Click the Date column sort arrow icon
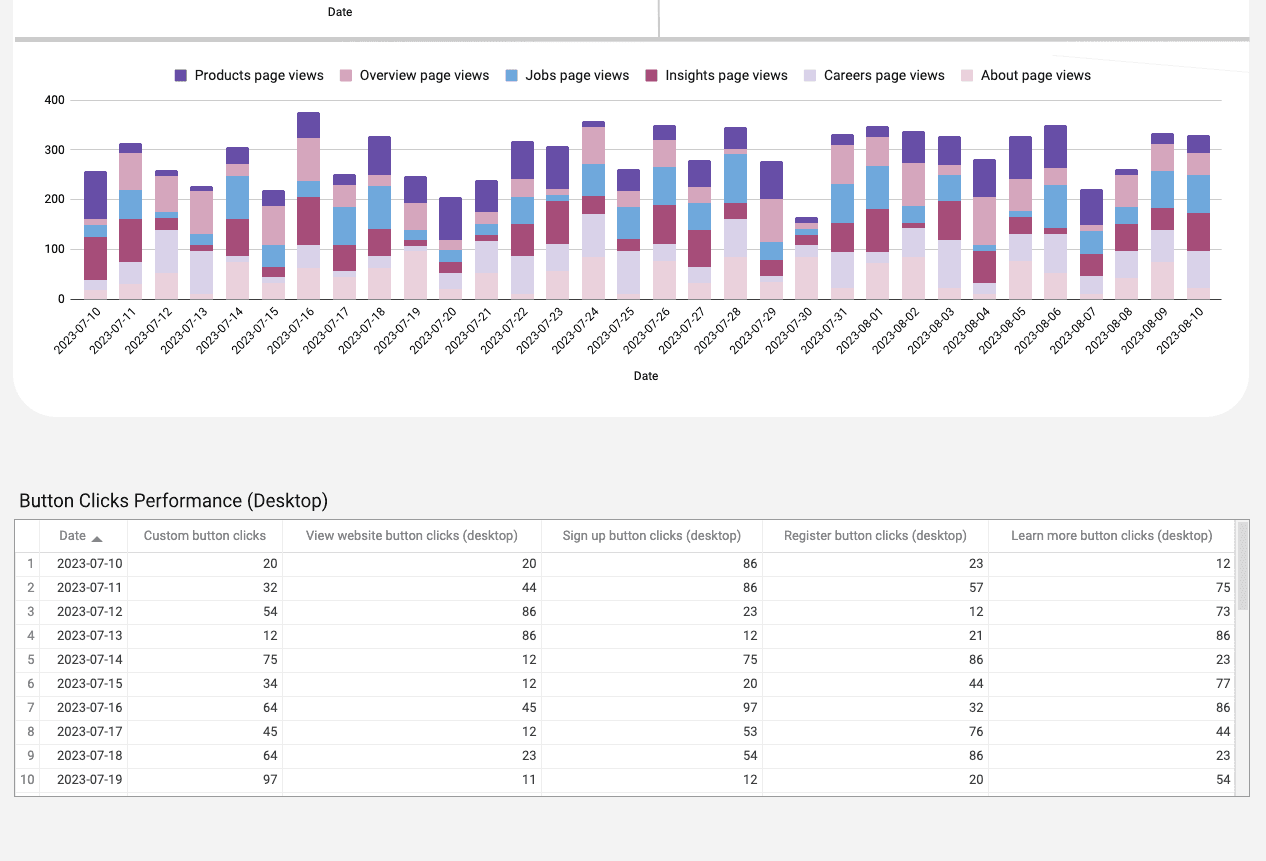Viewport: 1266px width, 861px height. pos(97,538)
